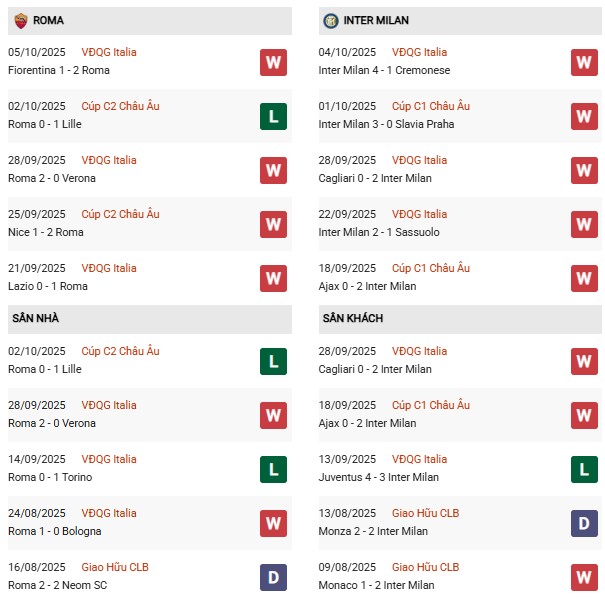Screen dimensions: 605x604
Task: Click the L badge for Roma 0 - 1 Lille on 02/10/2025 in the top Roma list
Action: (273, 116)
